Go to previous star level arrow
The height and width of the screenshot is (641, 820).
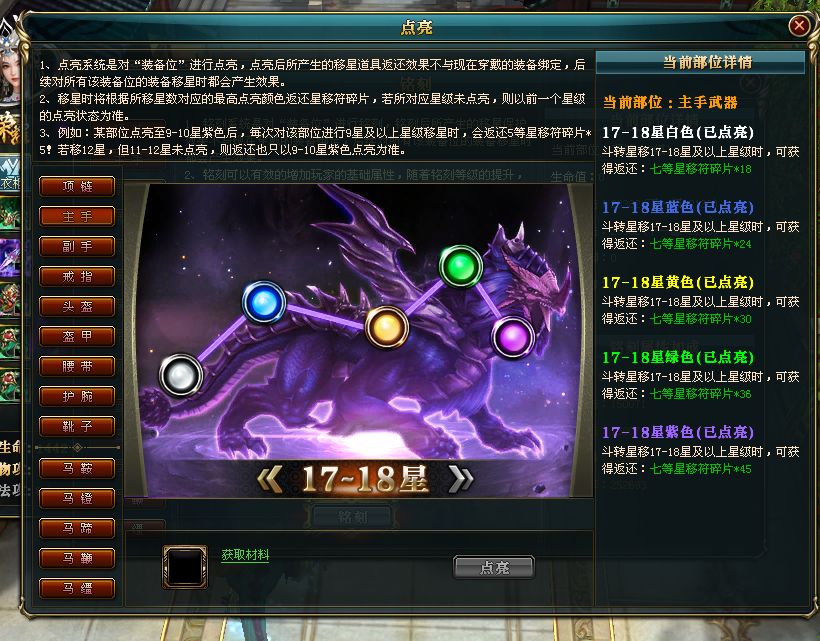click(x=270, y=478)
